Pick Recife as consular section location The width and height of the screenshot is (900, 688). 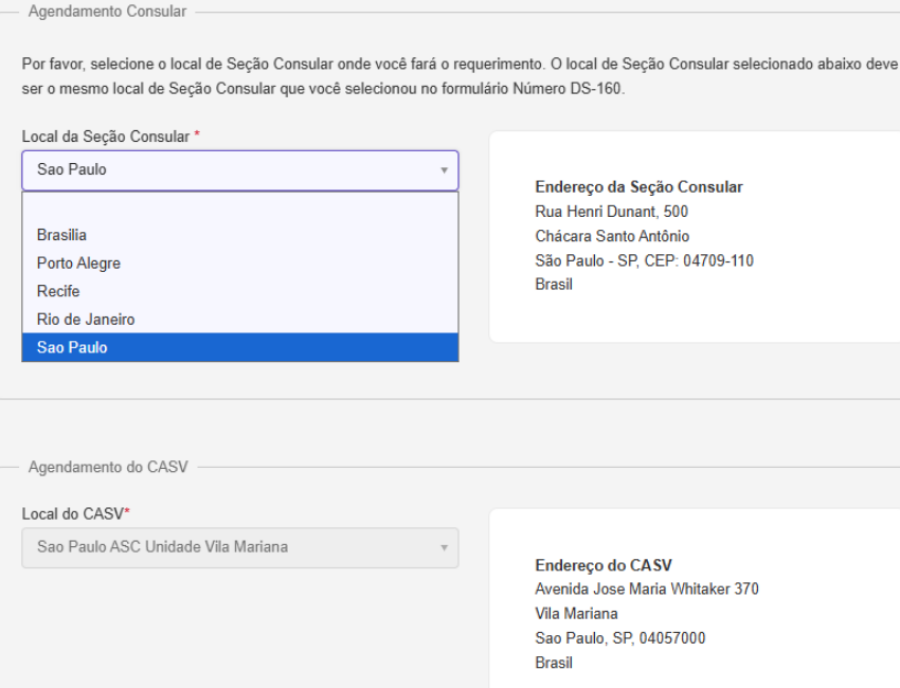pyautogui.click(x=58, y=291)
